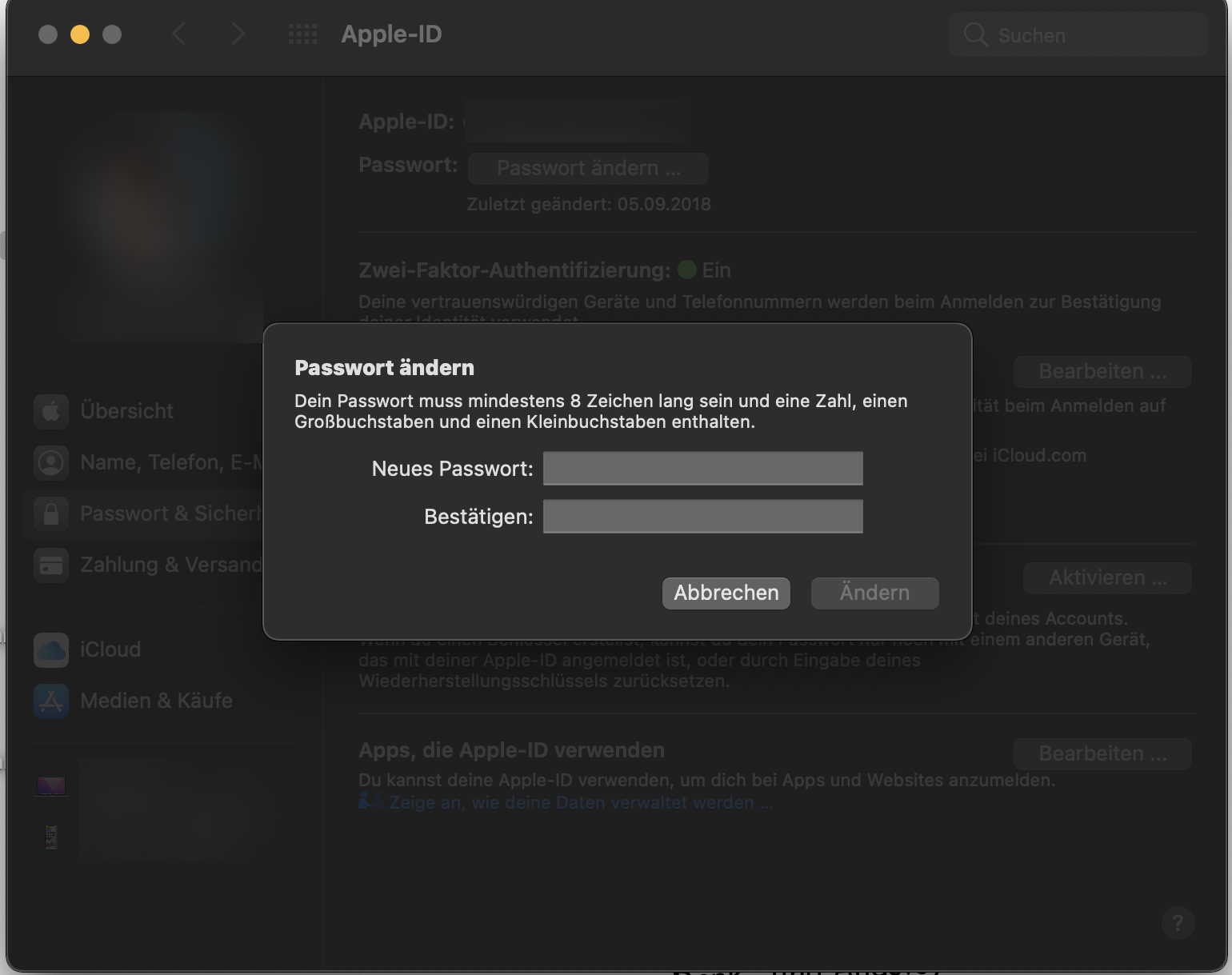1232x975 pixels.
Task: Click the Apple logo icon beside Übersicht
Action: [x=51, y=411]
